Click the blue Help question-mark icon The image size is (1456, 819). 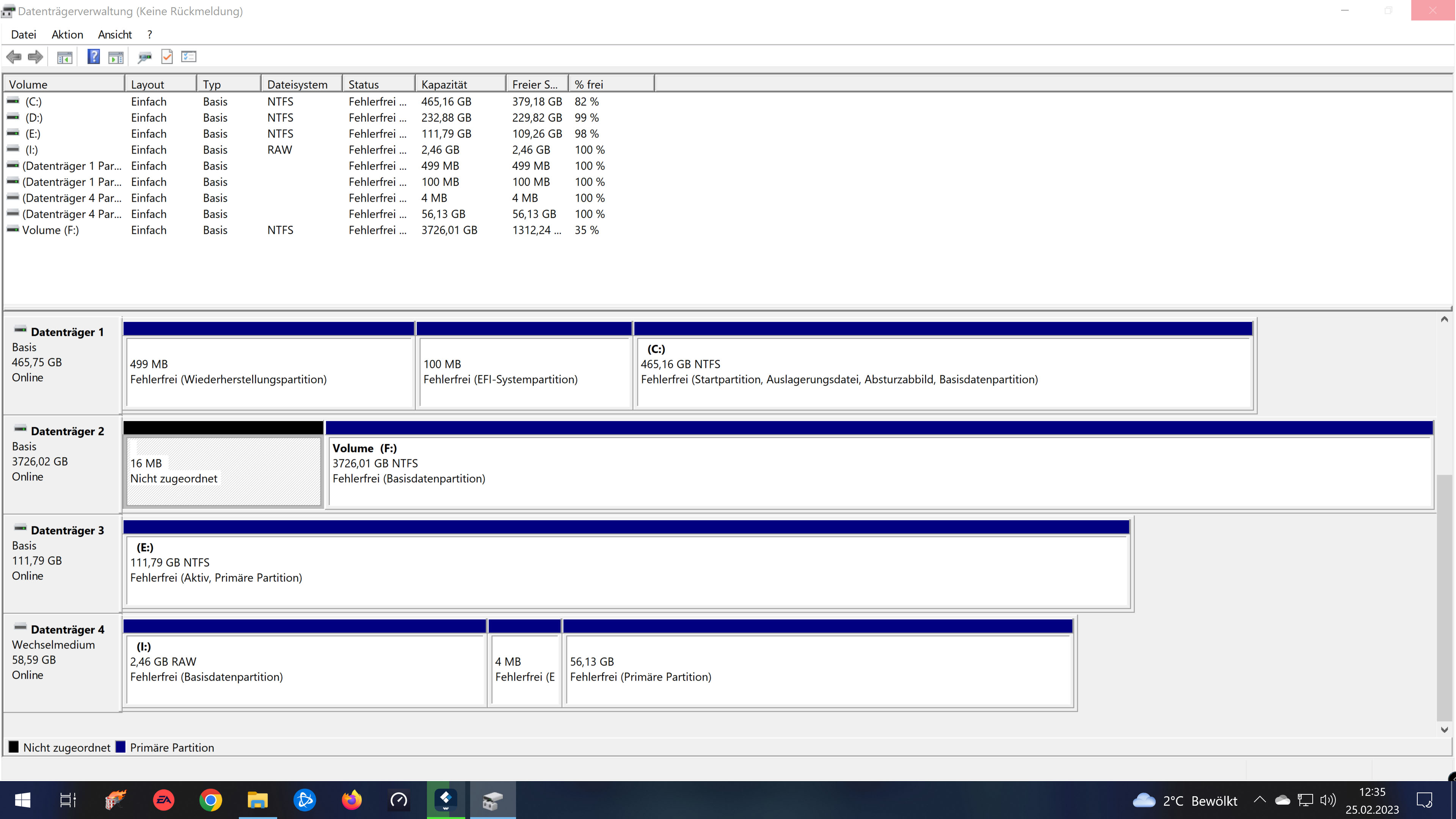94,56
